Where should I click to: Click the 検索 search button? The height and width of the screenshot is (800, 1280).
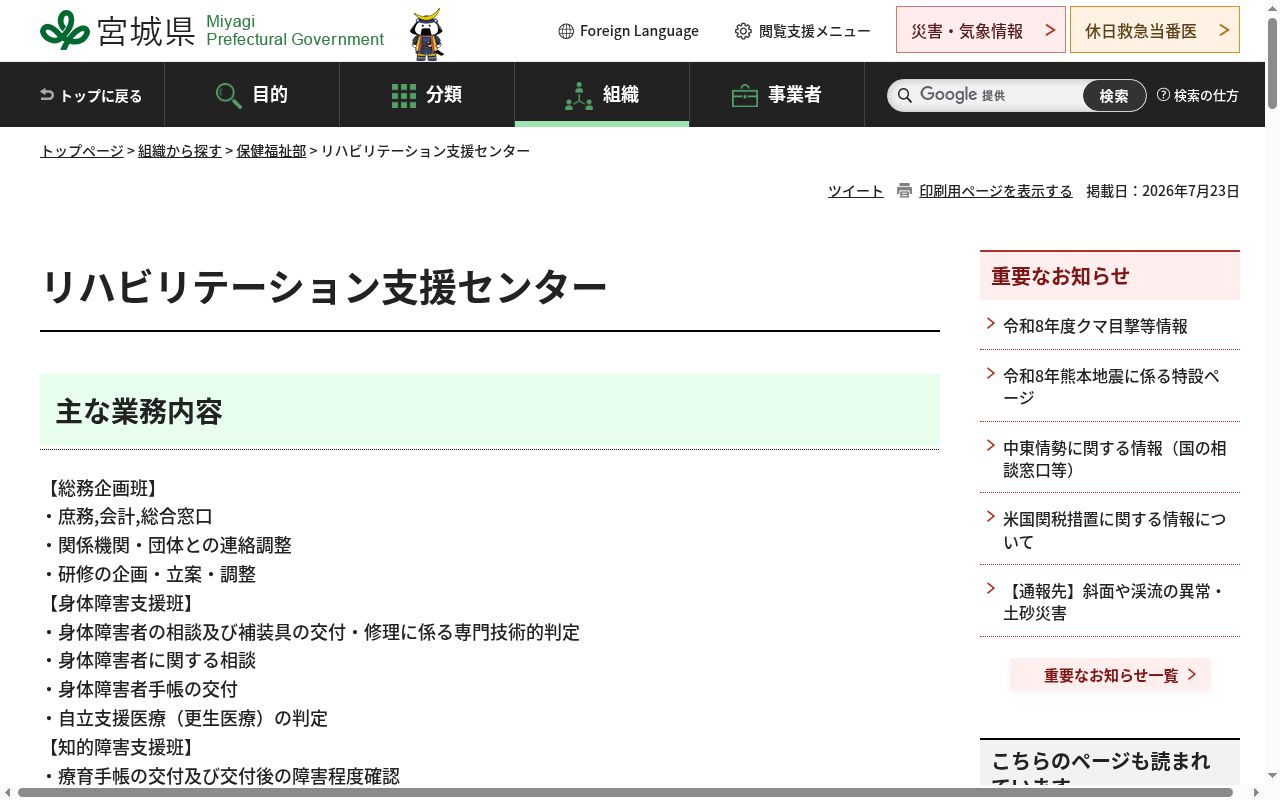[x=1114, y=95]
